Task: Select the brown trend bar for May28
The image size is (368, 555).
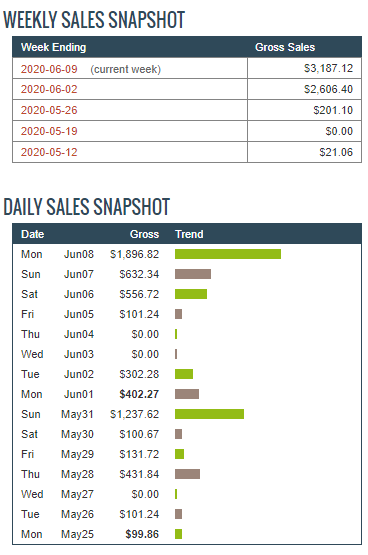Action: [187, 474]
